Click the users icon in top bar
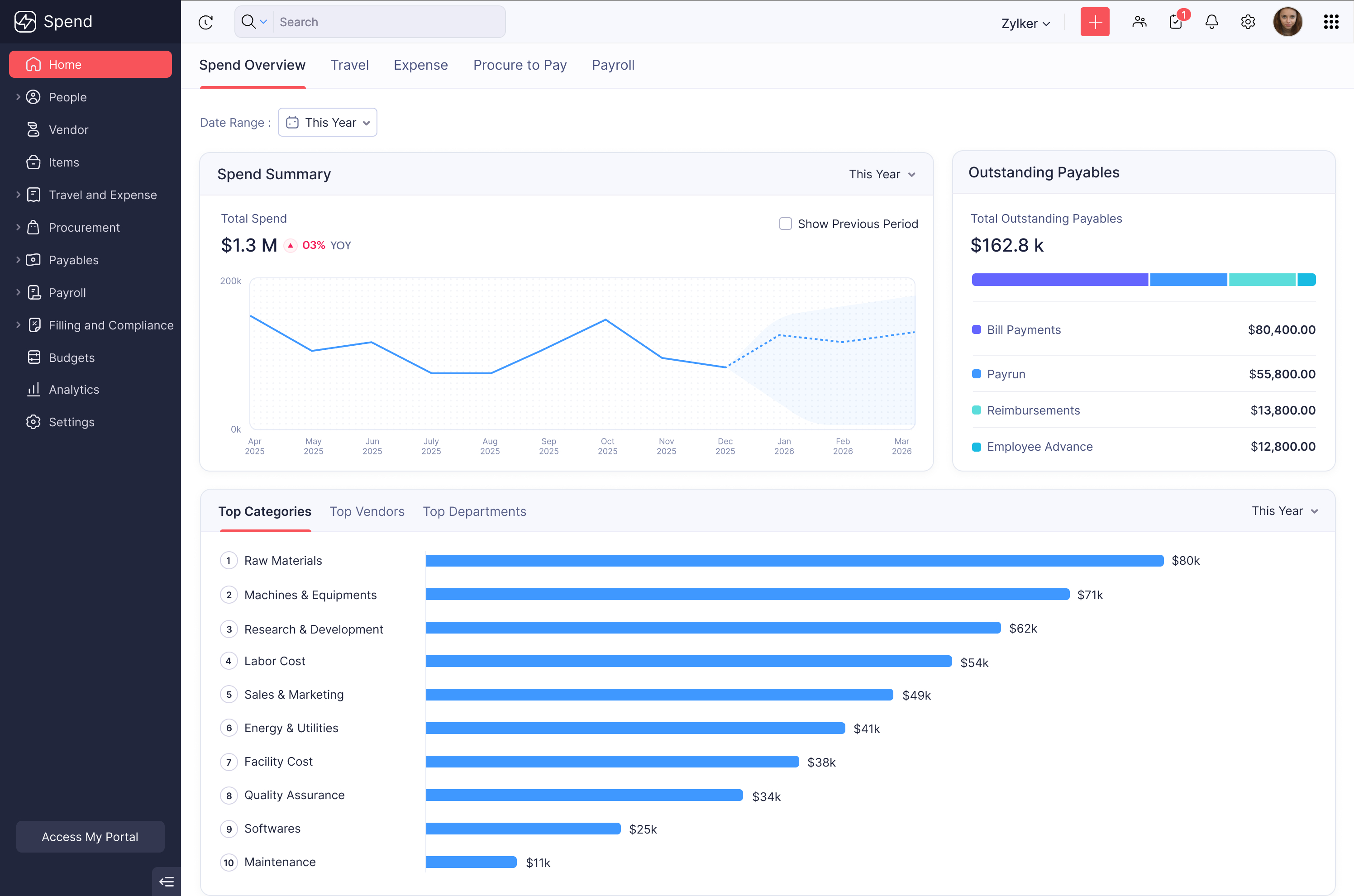The width and height of the screenshot is (1354, 896). 1139,22
